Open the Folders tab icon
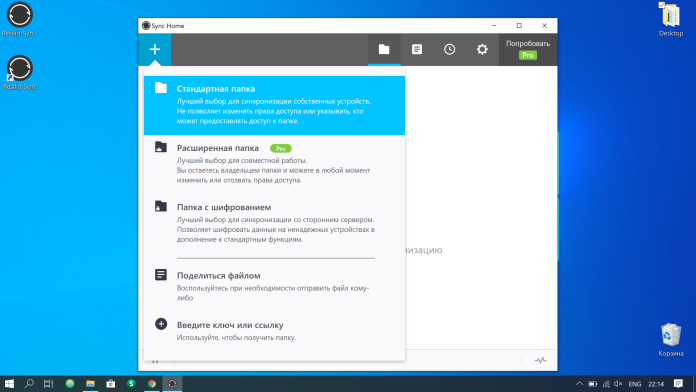Viewport: 696px width, 392px height. tap(384, 49)
